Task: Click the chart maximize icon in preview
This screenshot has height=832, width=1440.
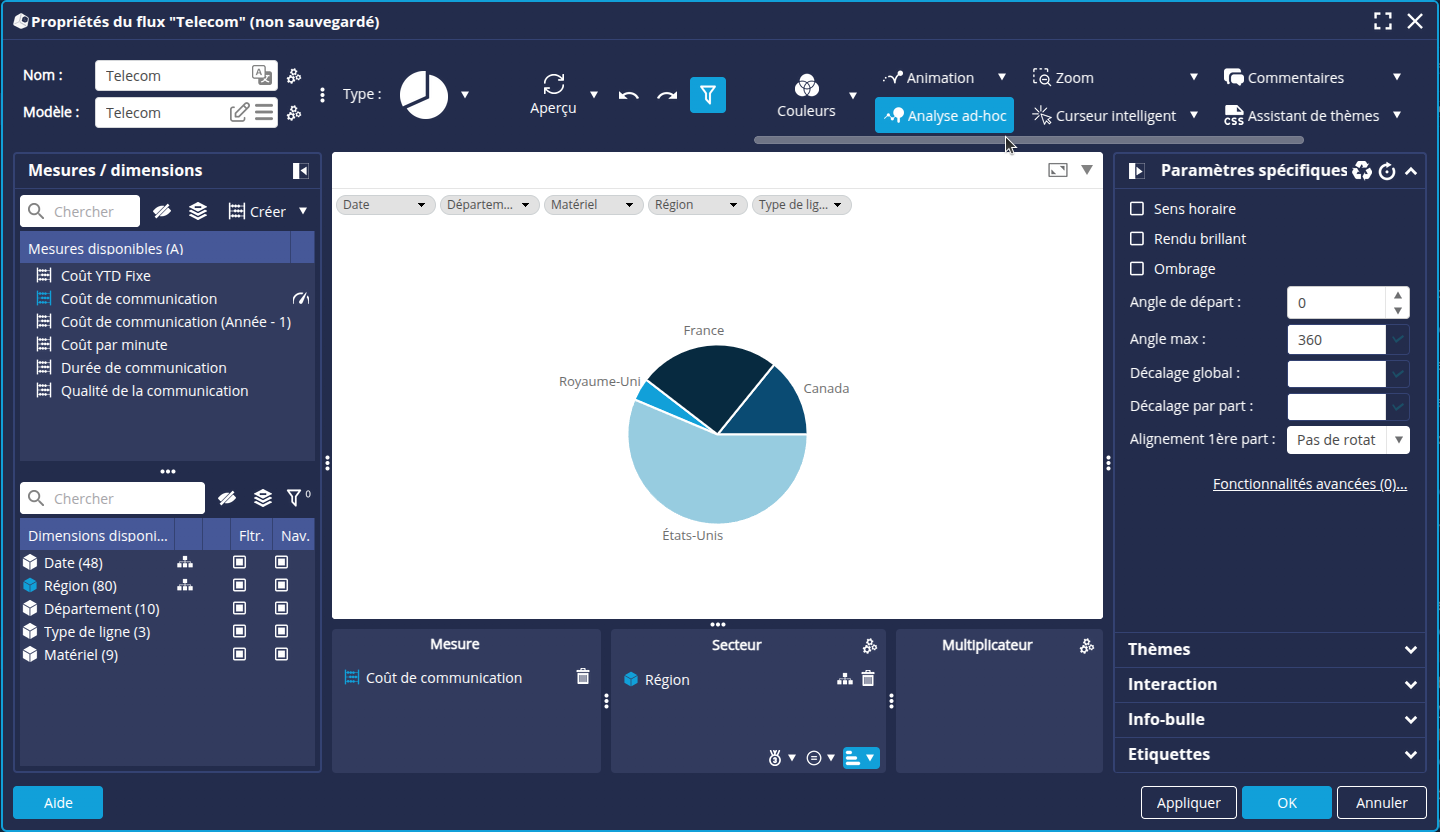Action: (x=1057, y=170)
